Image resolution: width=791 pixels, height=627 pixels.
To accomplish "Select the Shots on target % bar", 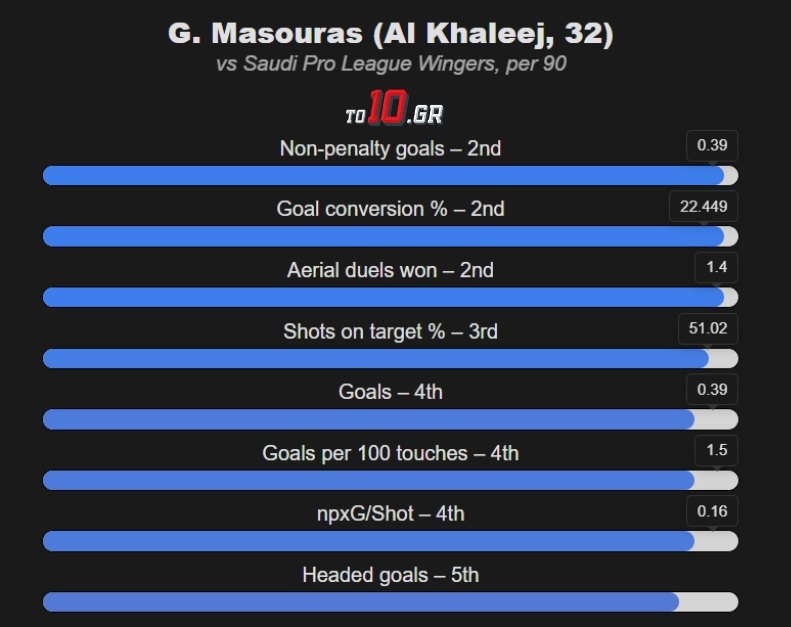I will tap(390, 359).
